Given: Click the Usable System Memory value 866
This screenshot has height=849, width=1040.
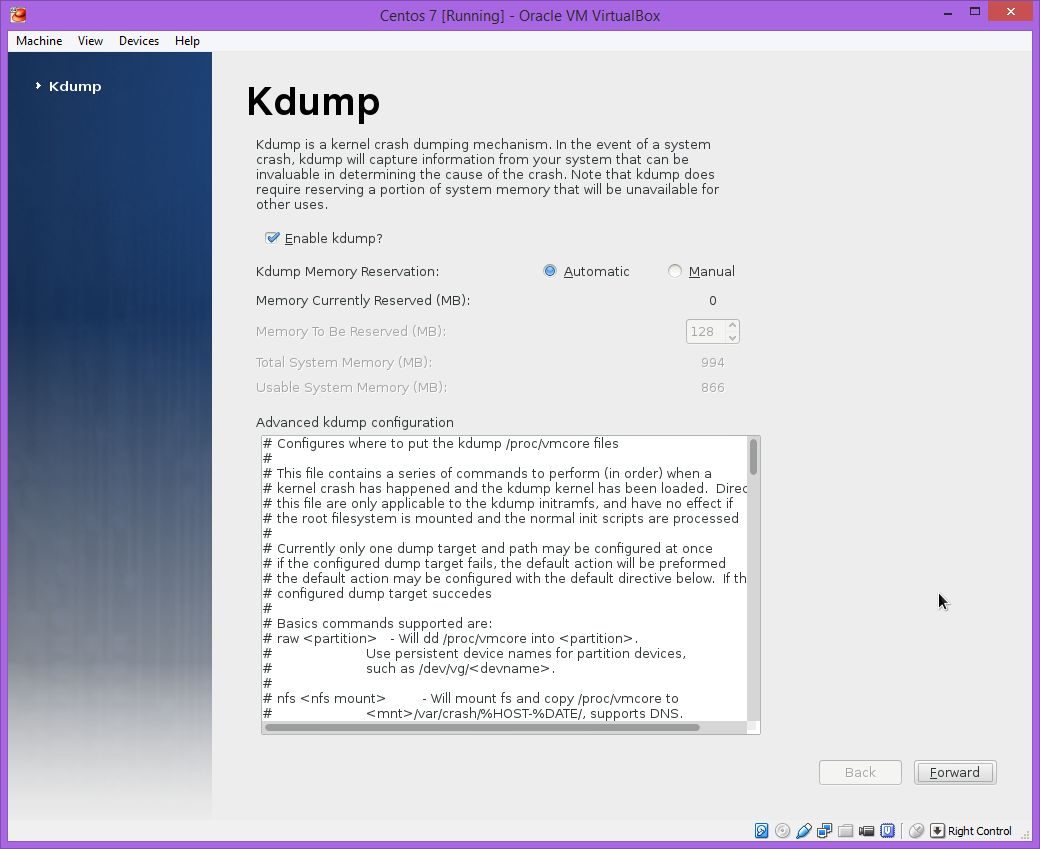Looking at the screenshot, I should [x=712, y=387].
